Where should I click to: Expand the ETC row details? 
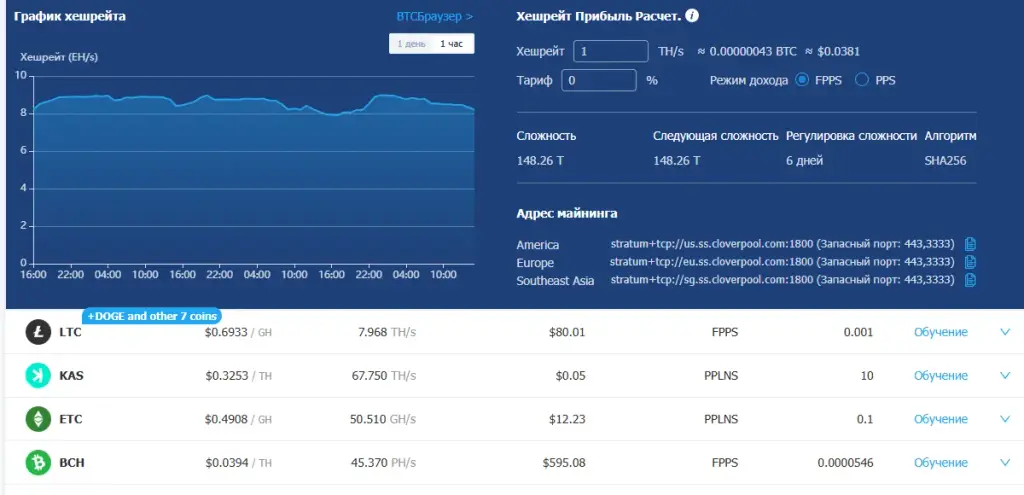pyautogui.click(x=1005, y=419)
